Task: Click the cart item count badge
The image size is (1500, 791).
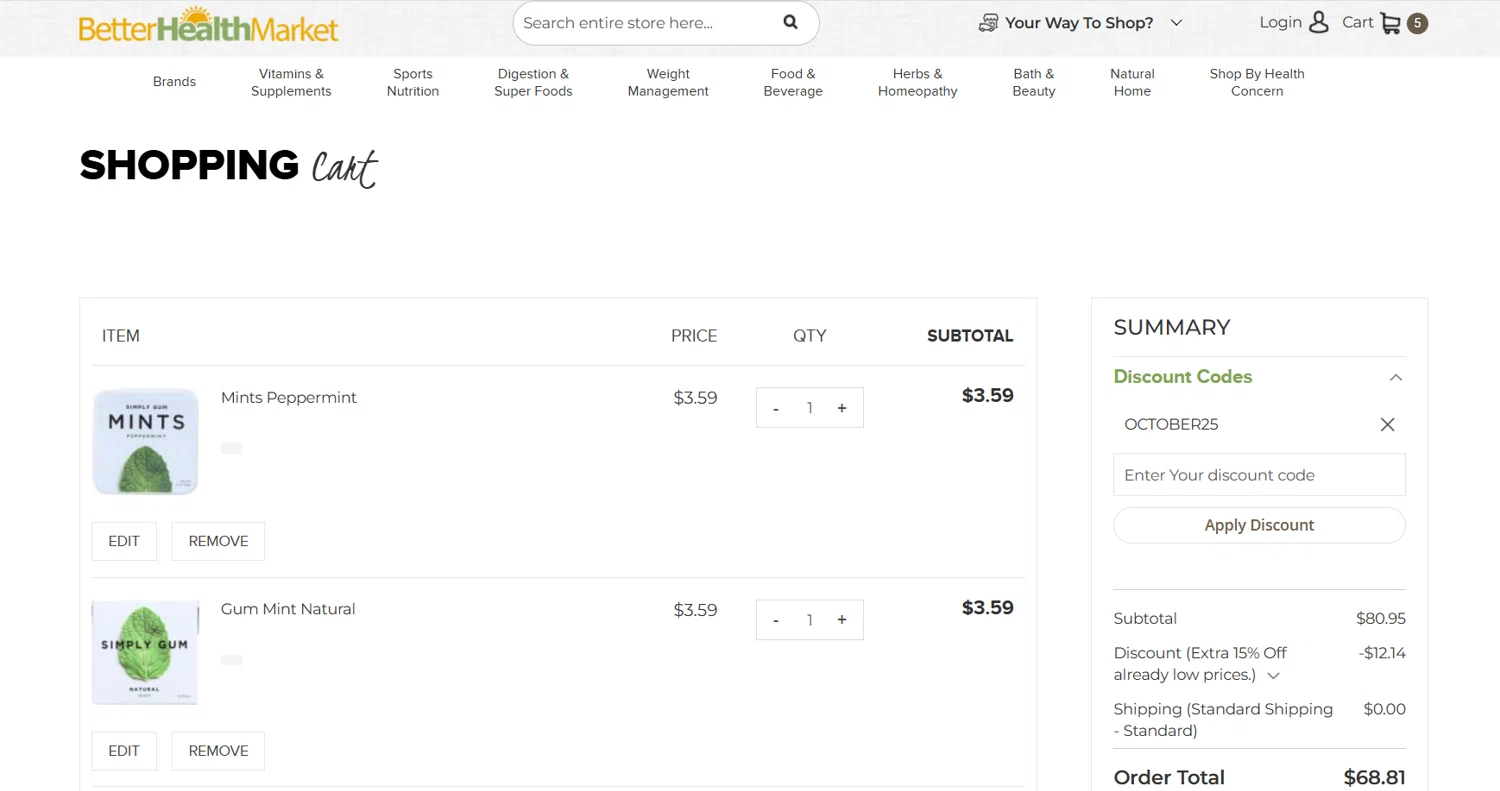Action: click(1417, 23)
